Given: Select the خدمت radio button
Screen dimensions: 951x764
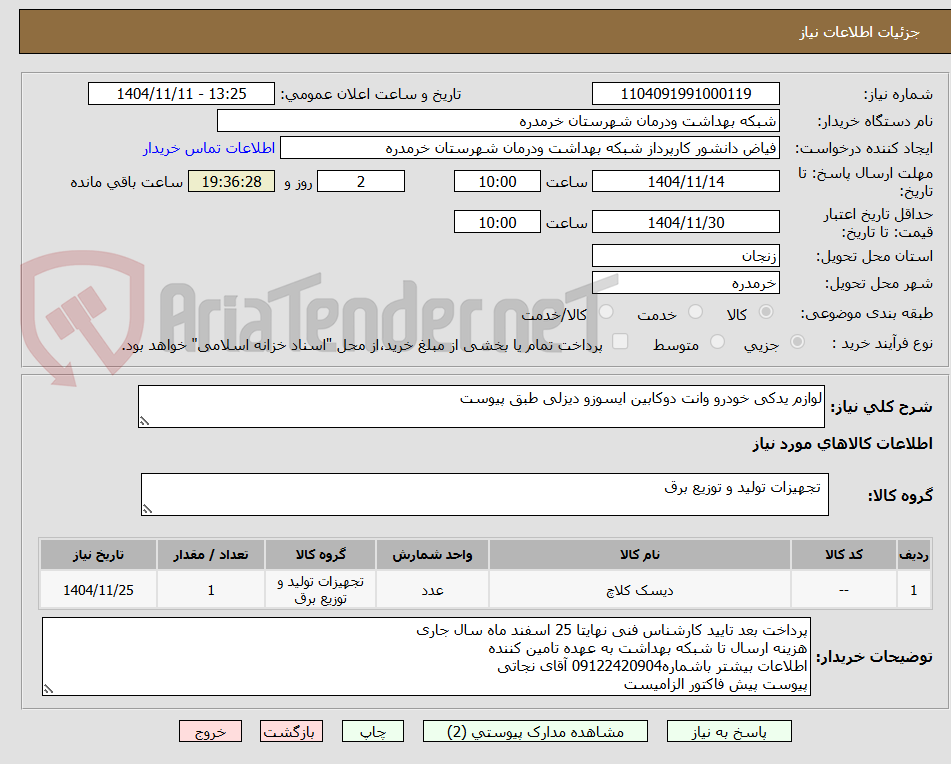Looking at the screenshot, I should (695, 312).
